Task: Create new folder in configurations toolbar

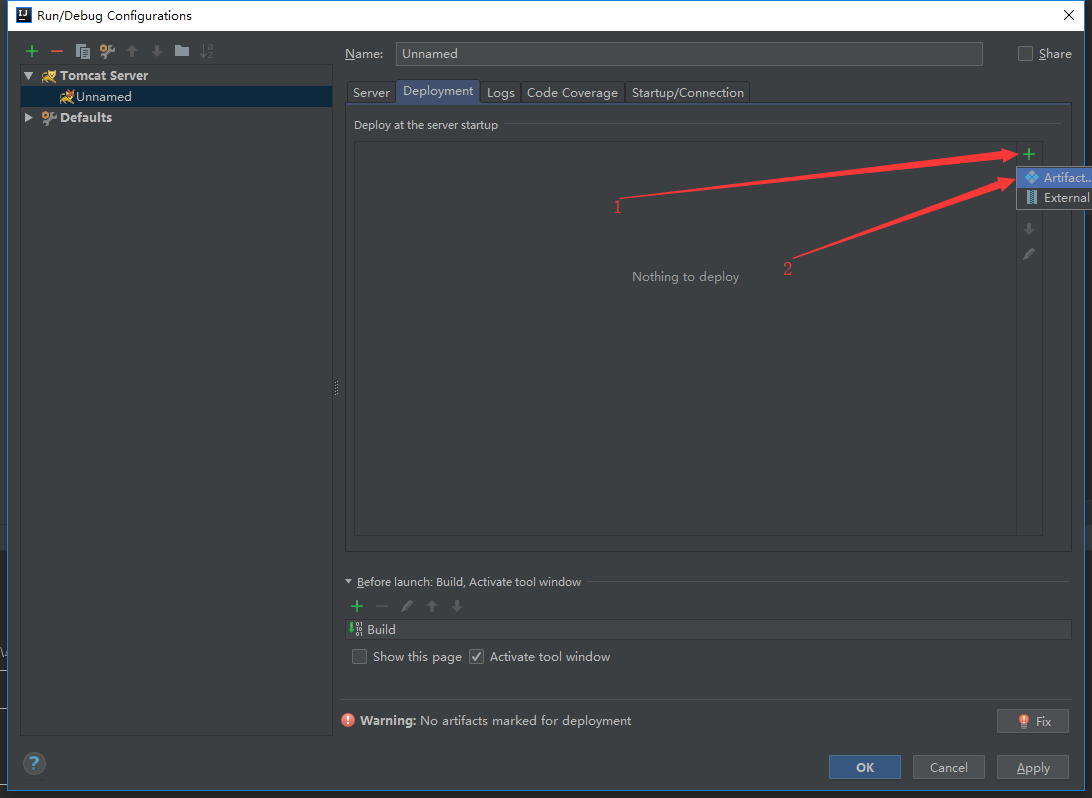Action: coord(181,51)
